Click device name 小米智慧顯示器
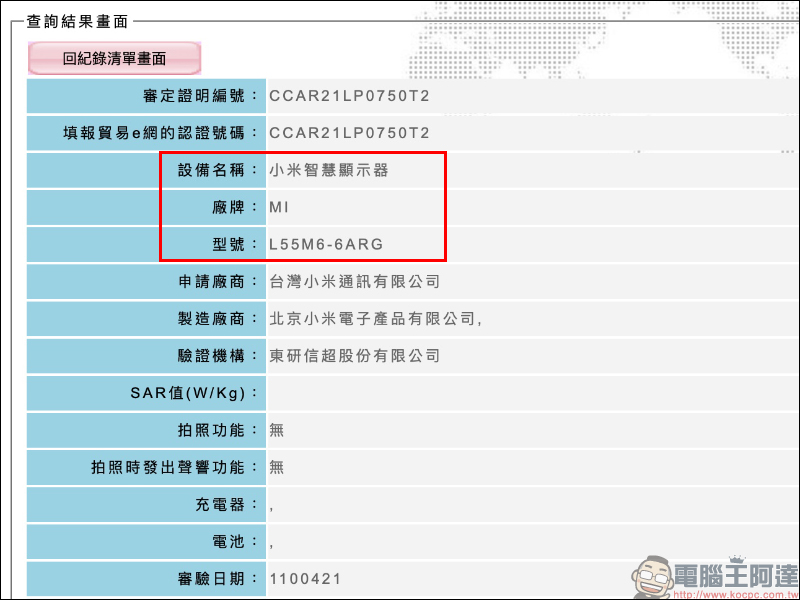 pyautogui.click(x=329, y=170)
